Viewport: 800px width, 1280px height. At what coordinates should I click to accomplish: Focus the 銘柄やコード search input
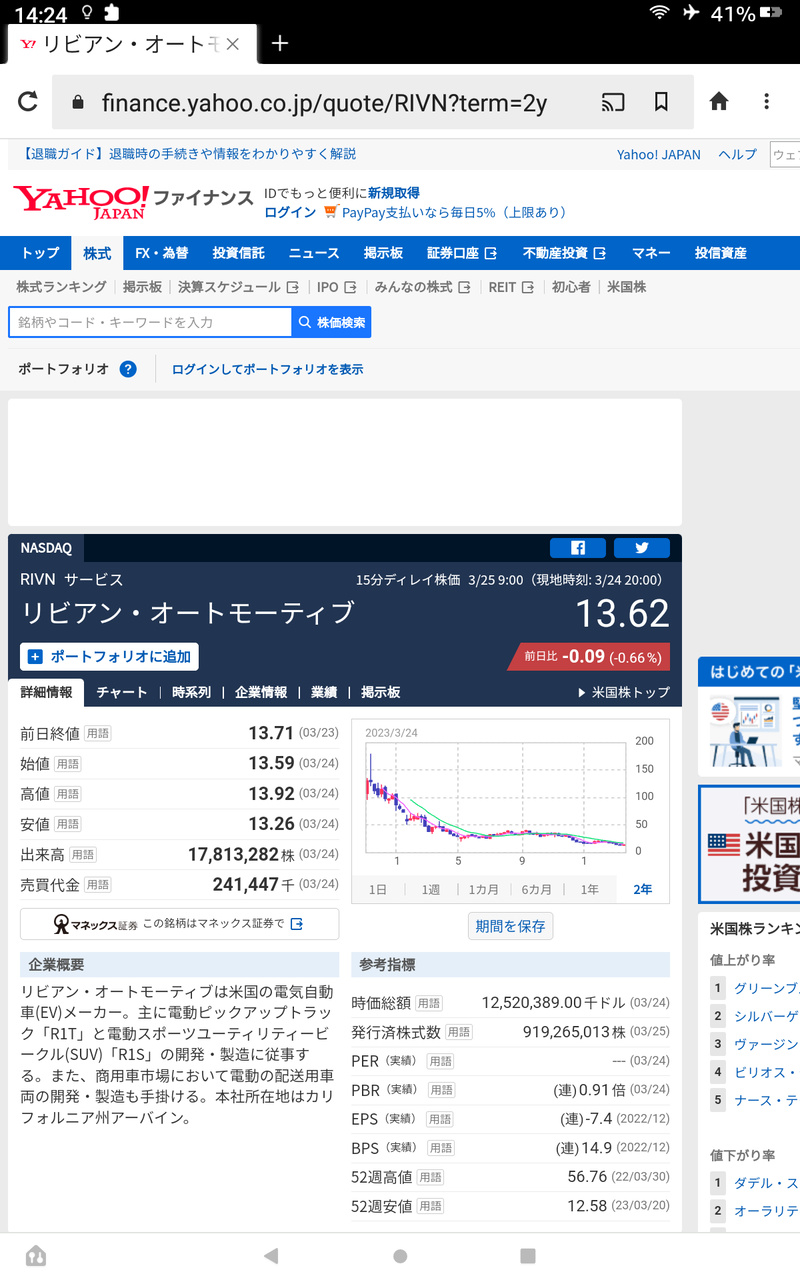[x=150, y=322]
